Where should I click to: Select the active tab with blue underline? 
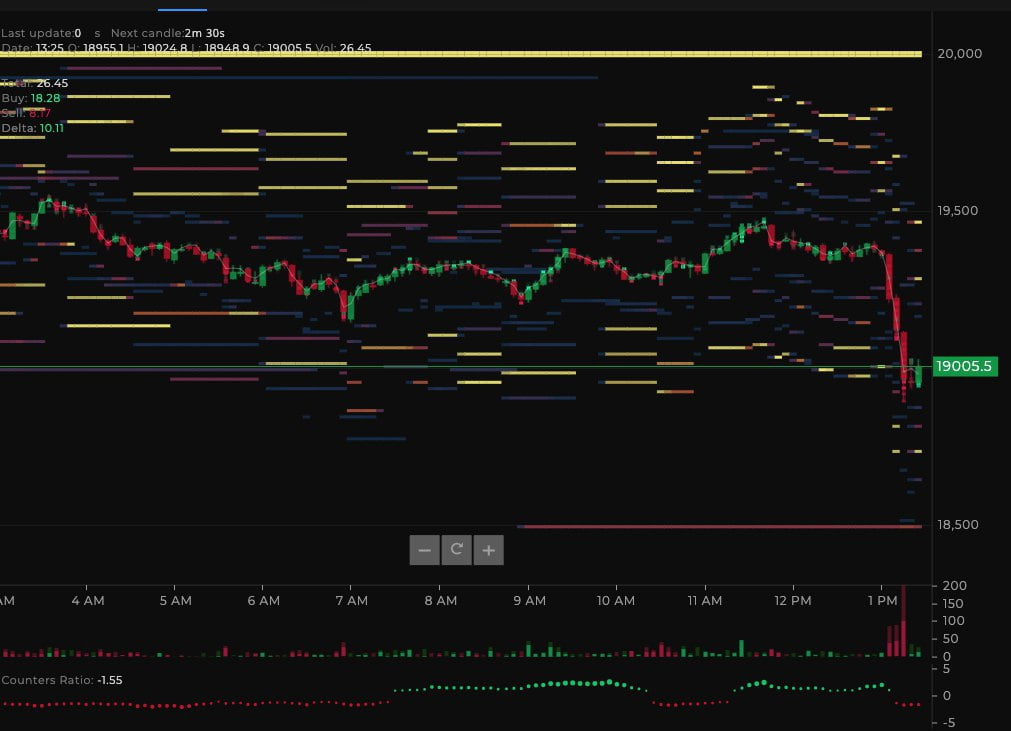pyautogui.click(x=182, y=6)
